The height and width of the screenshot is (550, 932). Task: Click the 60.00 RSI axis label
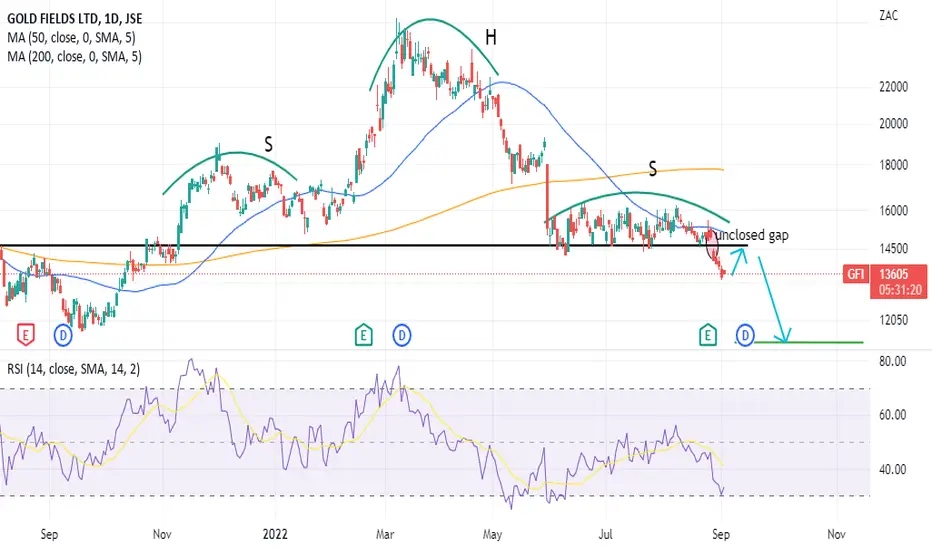[892, 415]
